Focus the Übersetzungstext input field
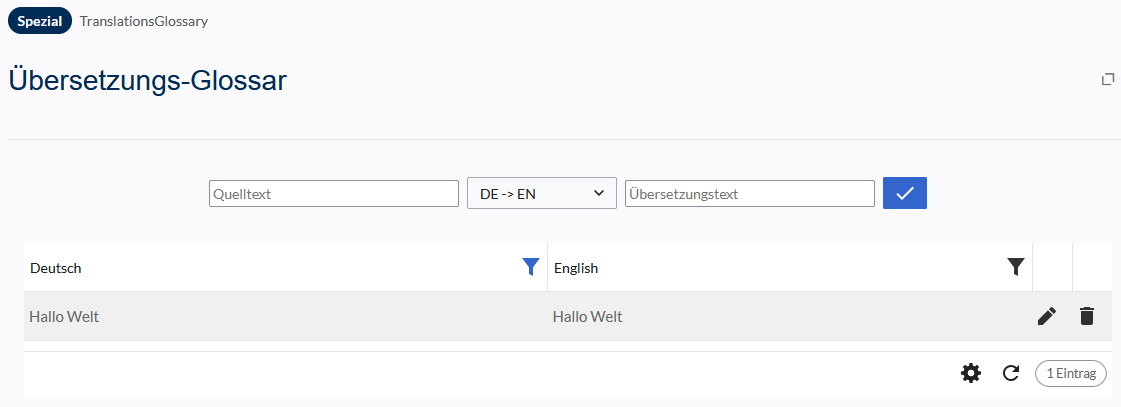This screenshot has height=407, width=1121. pos(749,194)
